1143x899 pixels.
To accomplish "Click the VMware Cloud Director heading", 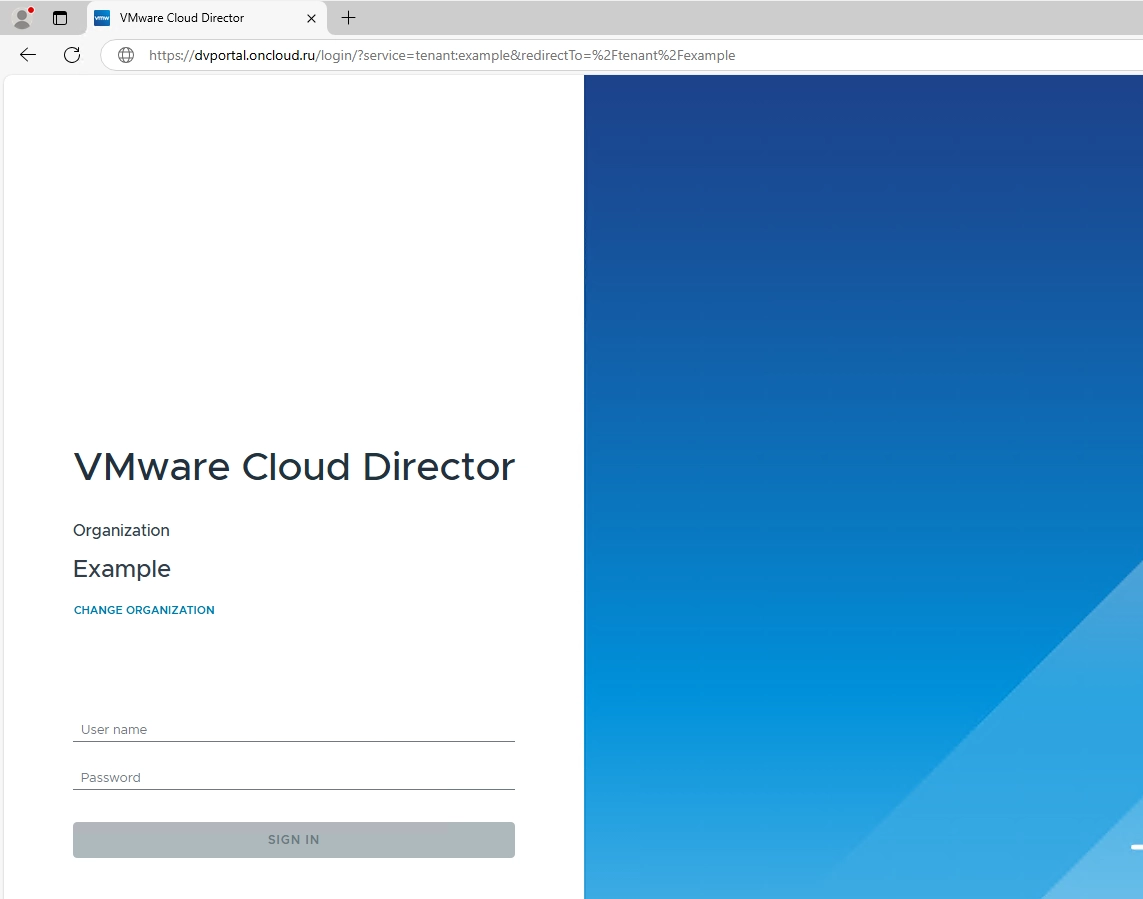I will coord(294,467).
